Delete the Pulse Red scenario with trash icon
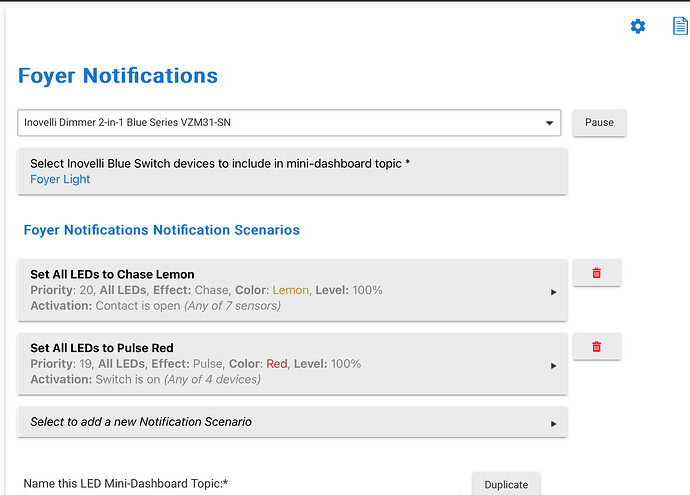This screenshot has width=690, height=495. [x=596, y=347]
